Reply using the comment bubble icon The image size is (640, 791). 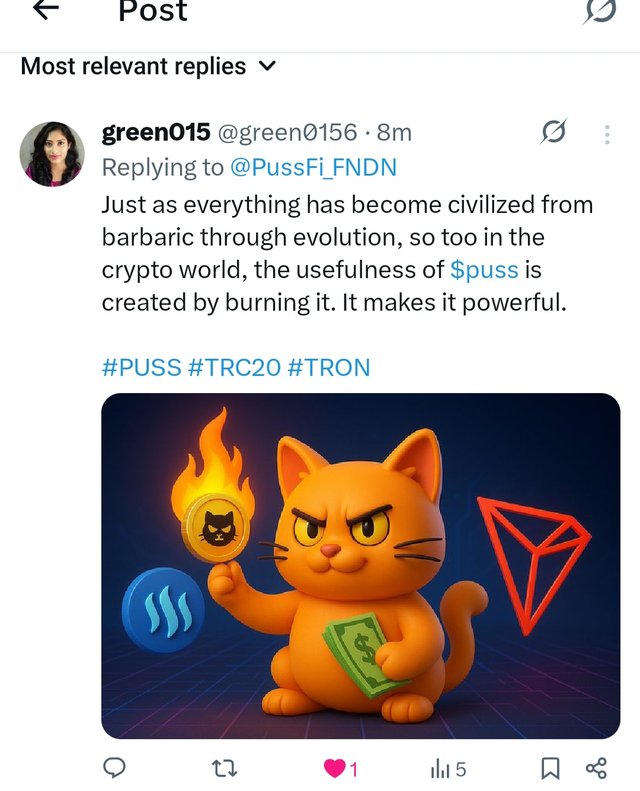click(x=115, y=768)
